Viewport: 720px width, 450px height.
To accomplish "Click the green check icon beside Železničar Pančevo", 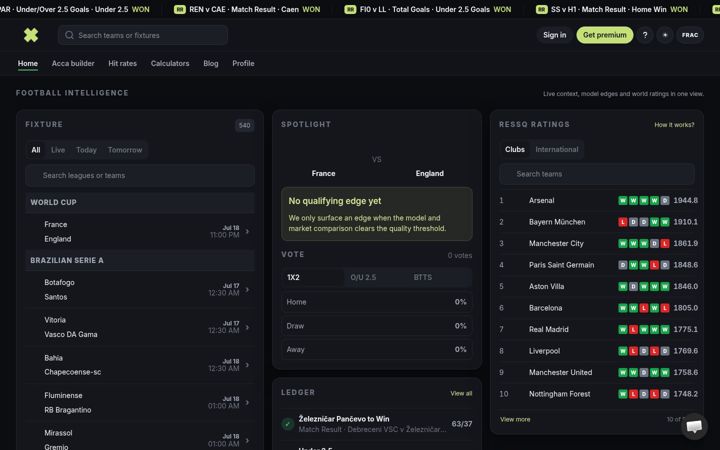I will pyautogui.click(x=287, y=424).
